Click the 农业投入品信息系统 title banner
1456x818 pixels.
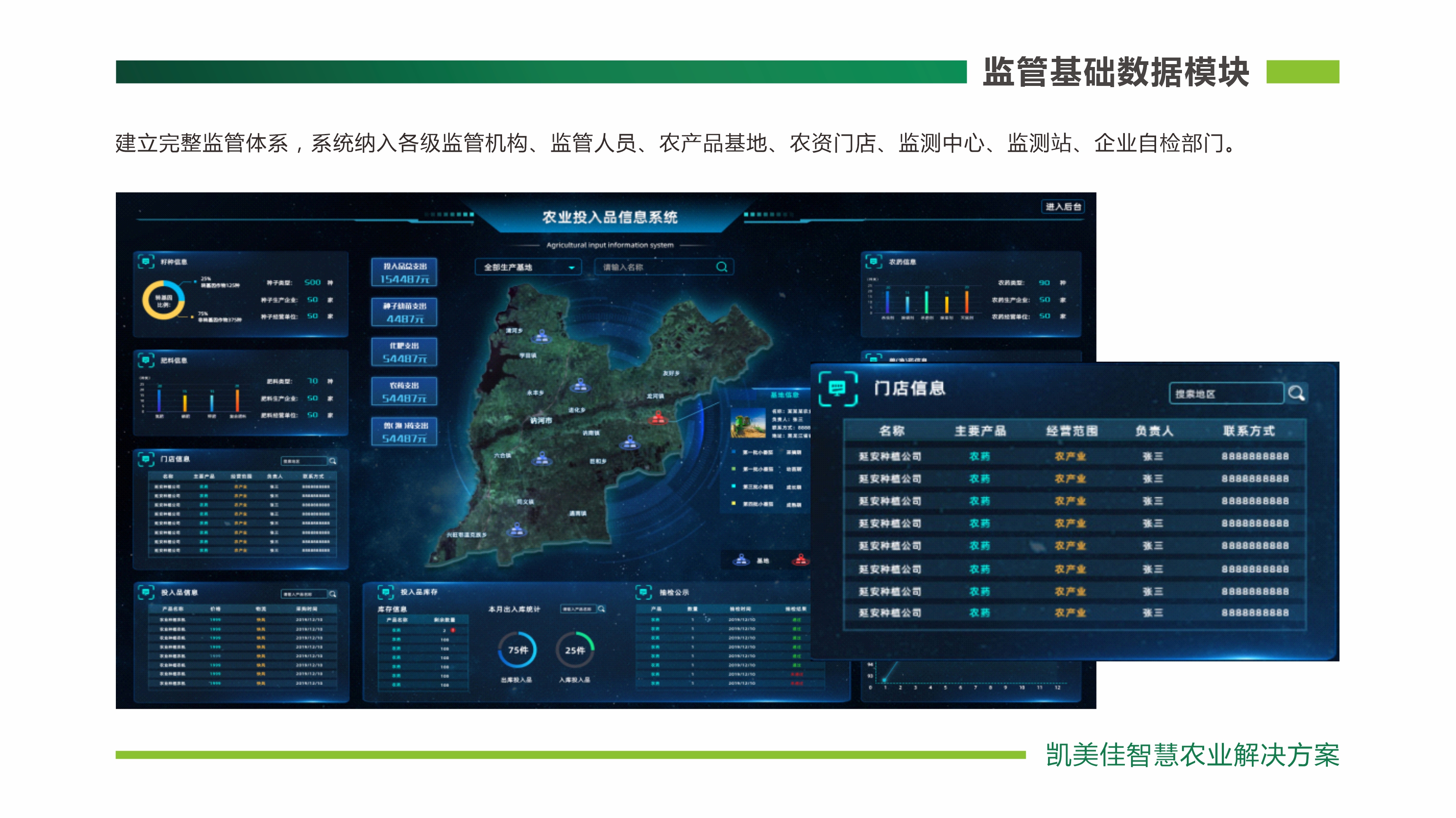point(610,217)
